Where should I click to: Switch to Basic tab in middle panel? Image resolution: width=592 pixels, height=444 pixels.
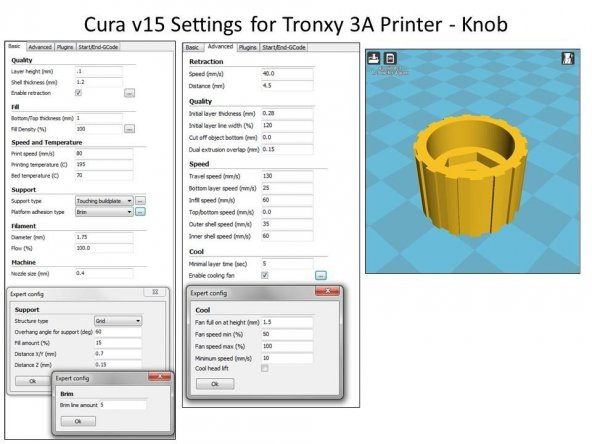coord(192,48)
